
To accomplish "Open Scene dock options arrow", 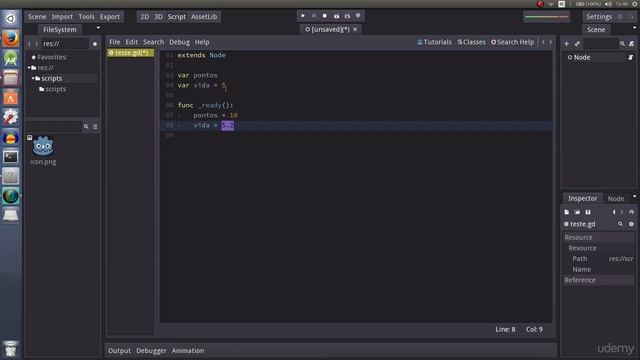I will pos(634,28).
